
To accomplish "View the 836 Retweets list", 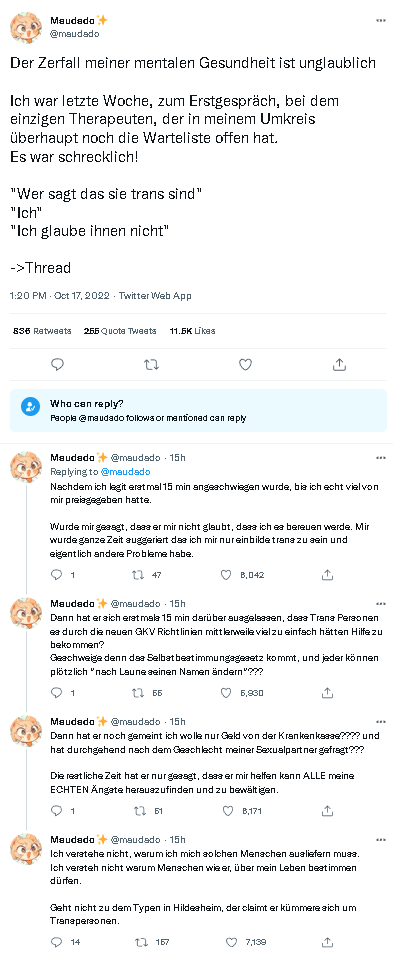I will [42, 331].
